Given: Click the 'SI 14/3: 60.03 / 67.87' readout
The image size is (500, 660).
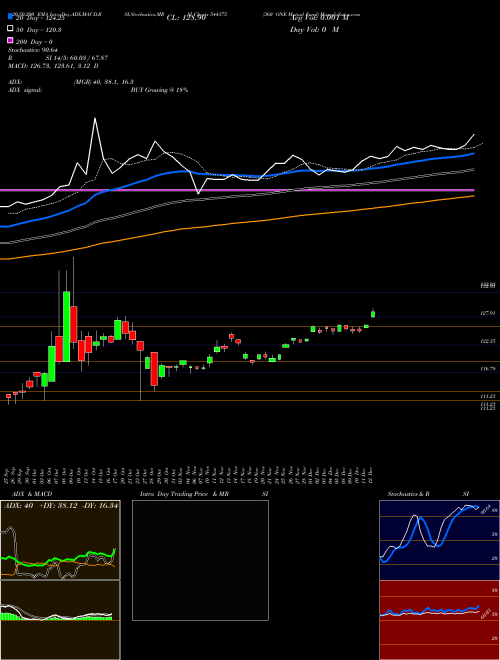Looking at the screenshot, I should [75, 58].
